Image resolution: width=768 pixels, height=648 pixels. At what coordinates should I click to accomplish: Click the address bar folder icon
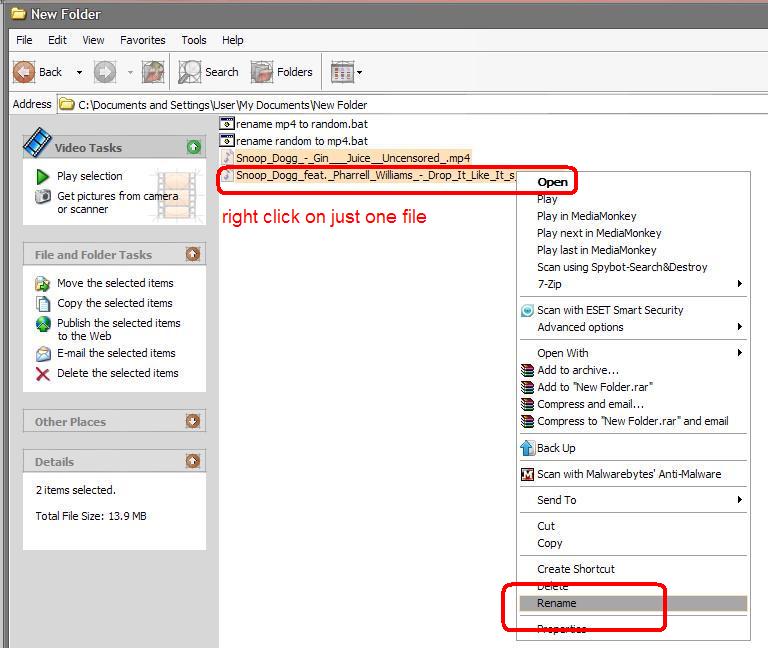click(67, 104)
